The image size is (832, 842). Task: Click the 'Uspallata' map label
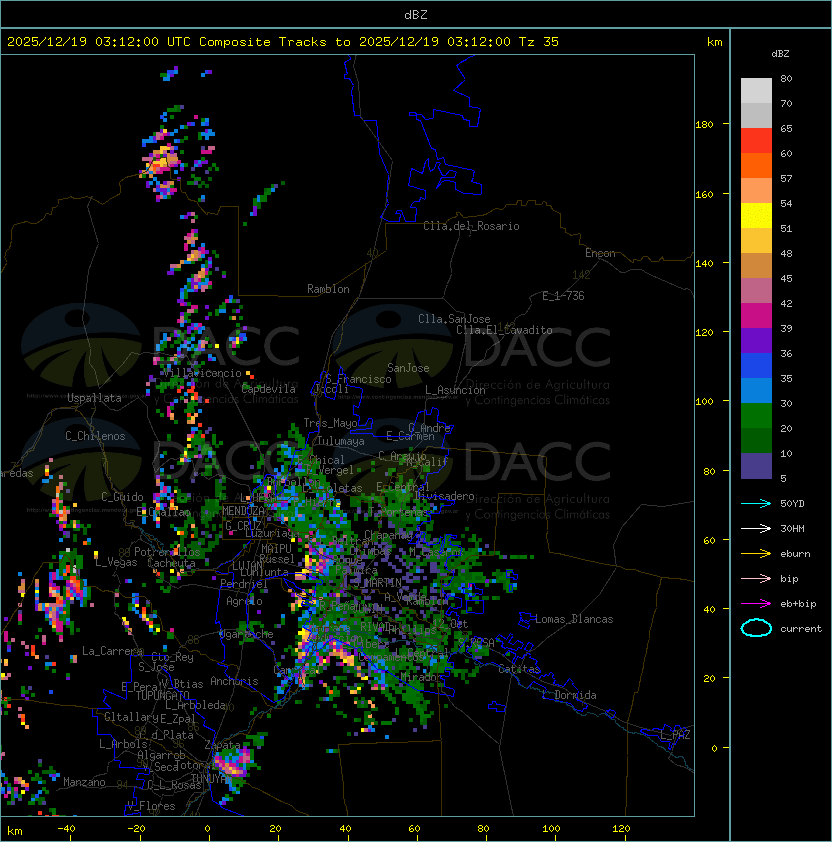[94, 398]
